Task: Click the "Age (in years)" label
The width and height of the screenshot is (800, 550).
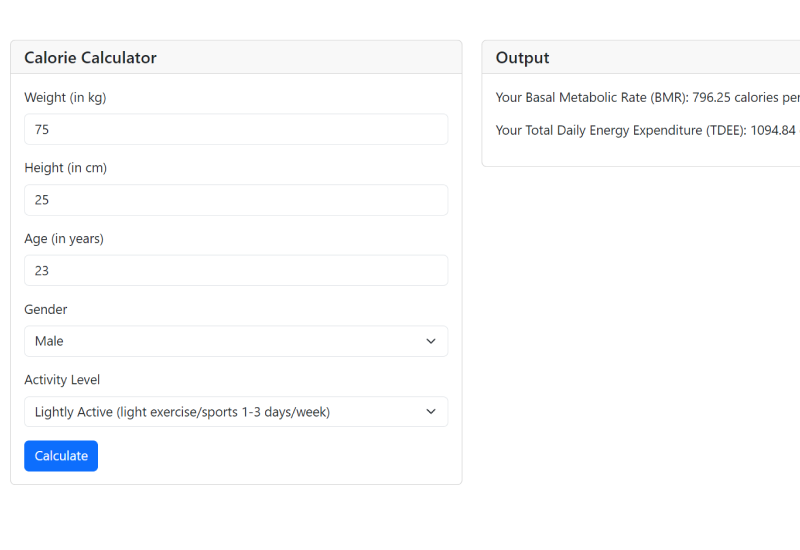Action: pyautogui.click(x=64, y=239)
